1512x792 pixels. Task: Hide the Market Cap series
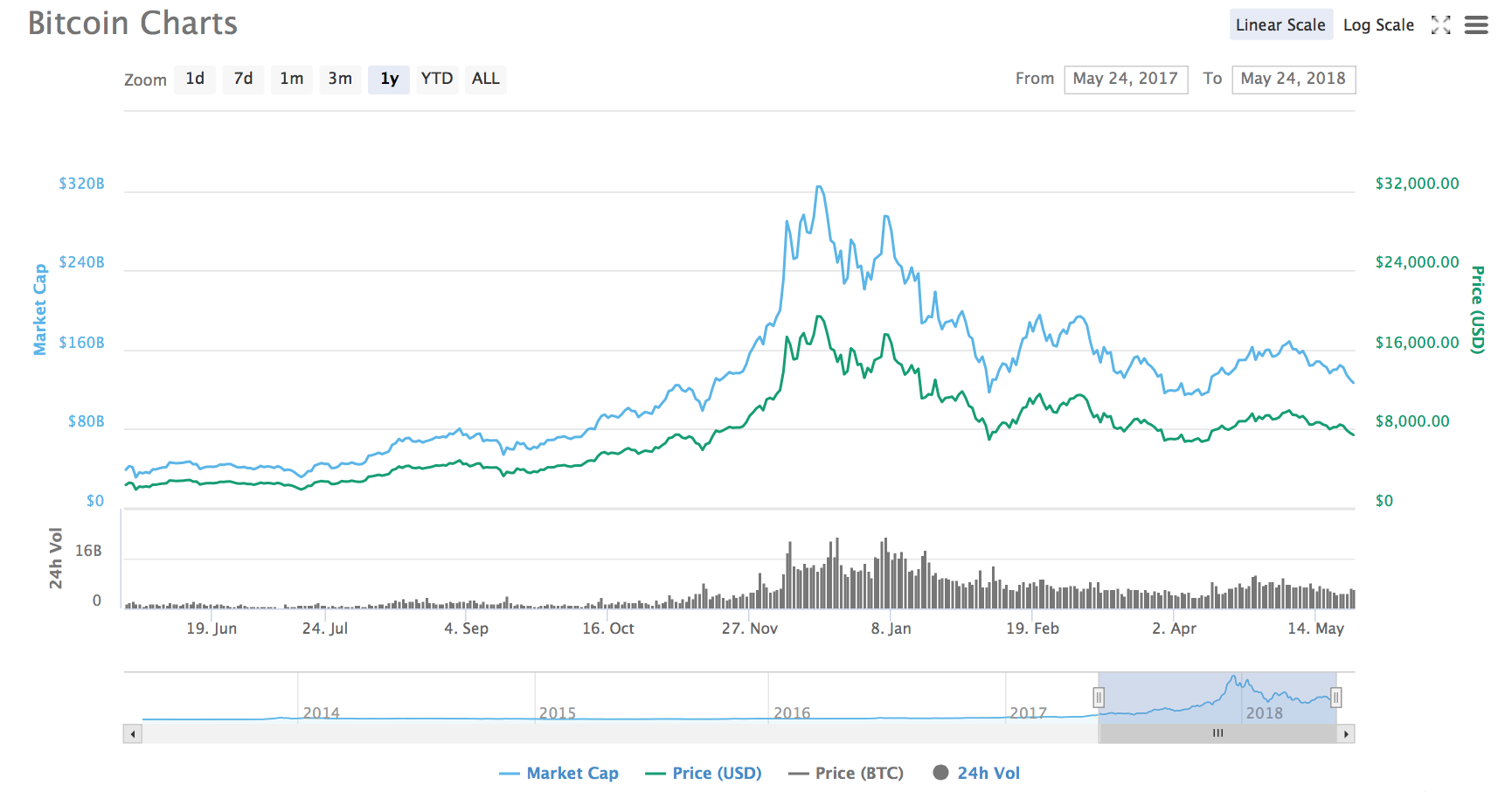point(558,773)
